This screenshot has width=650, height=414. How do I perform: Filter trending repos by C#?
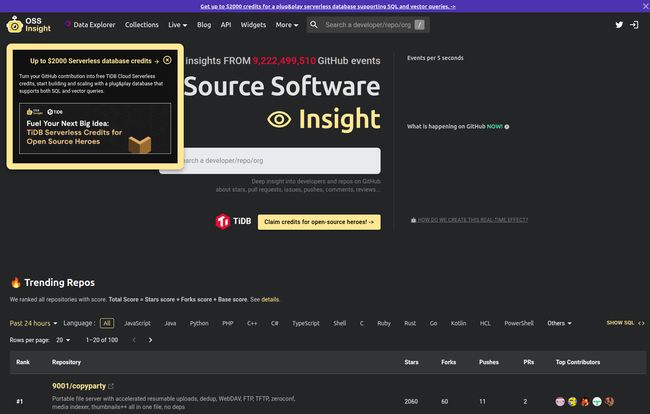[x=274, y=323]
